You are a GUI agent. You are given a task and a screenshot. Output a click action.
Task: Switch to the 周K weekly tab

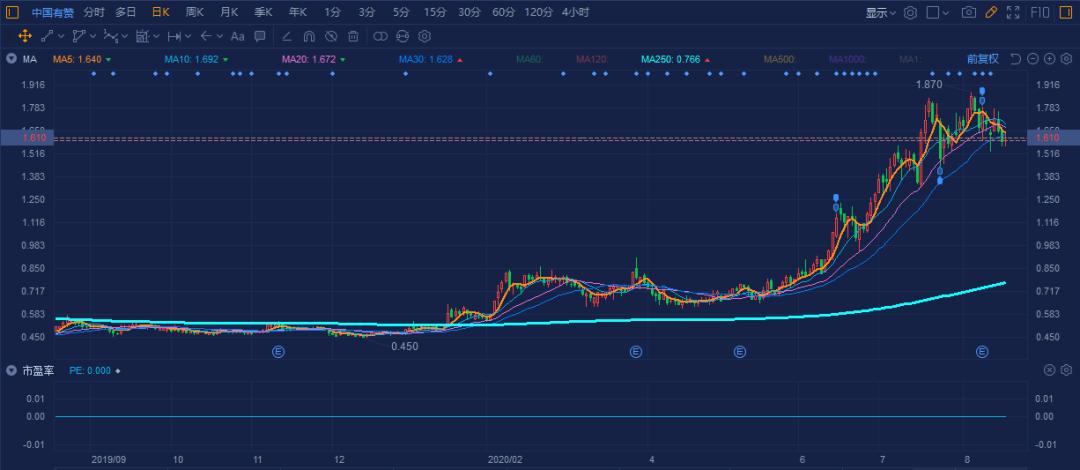click(195, 12)
